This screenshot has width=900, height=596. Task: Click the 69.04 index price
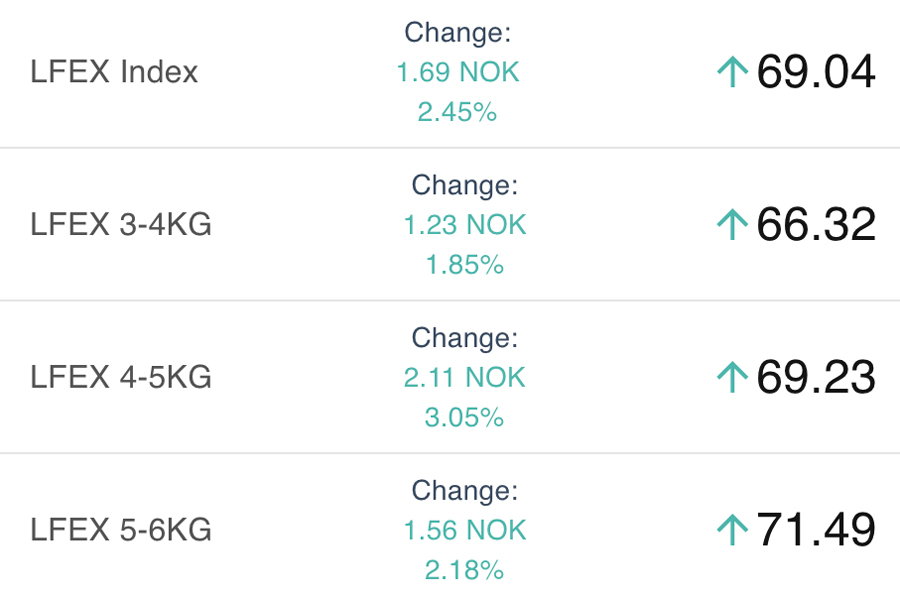pos(816,72)
